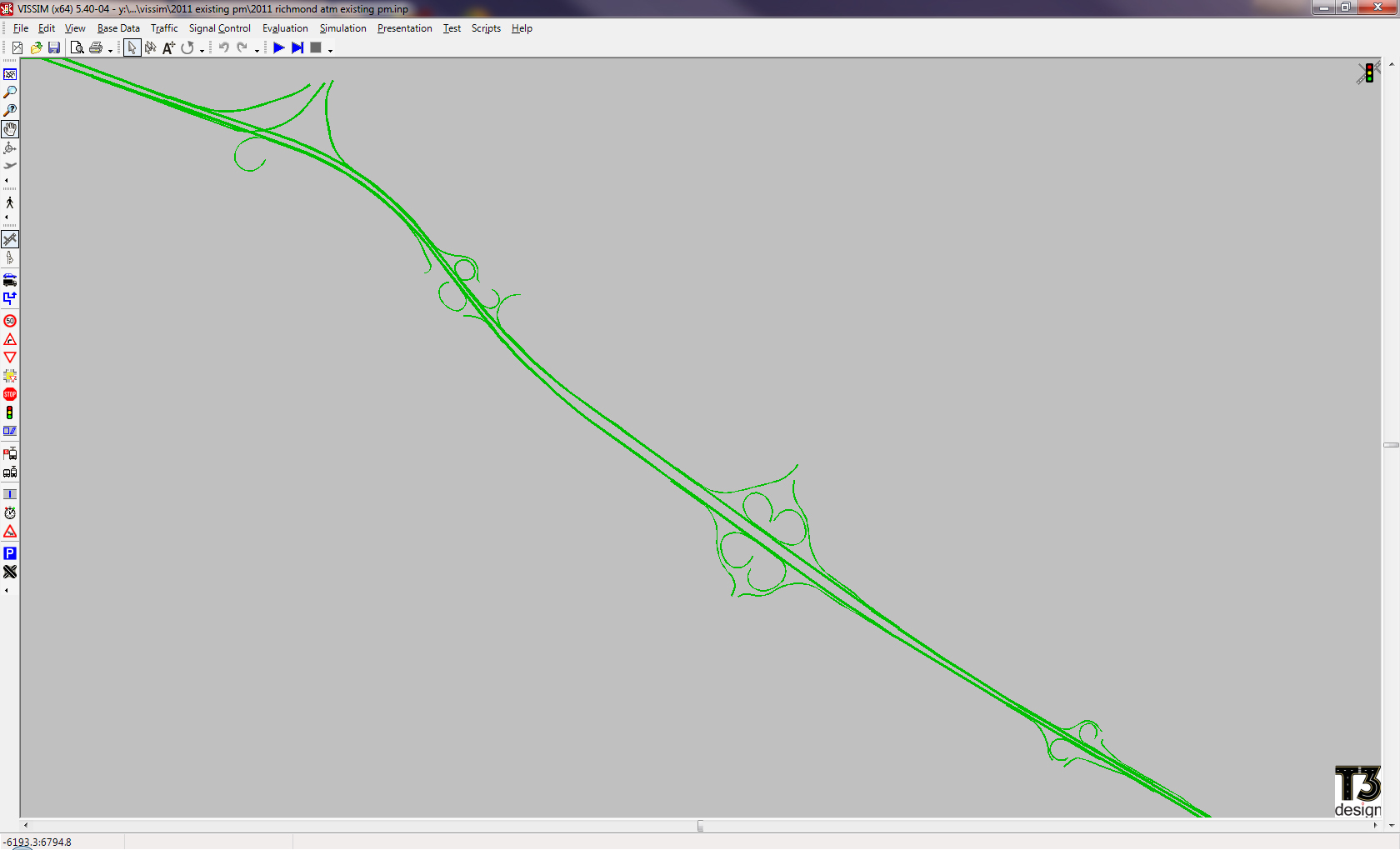Open the File menu
This screenshot has width=1400, height=850.
pyautogui.click(x=21, y=28)
